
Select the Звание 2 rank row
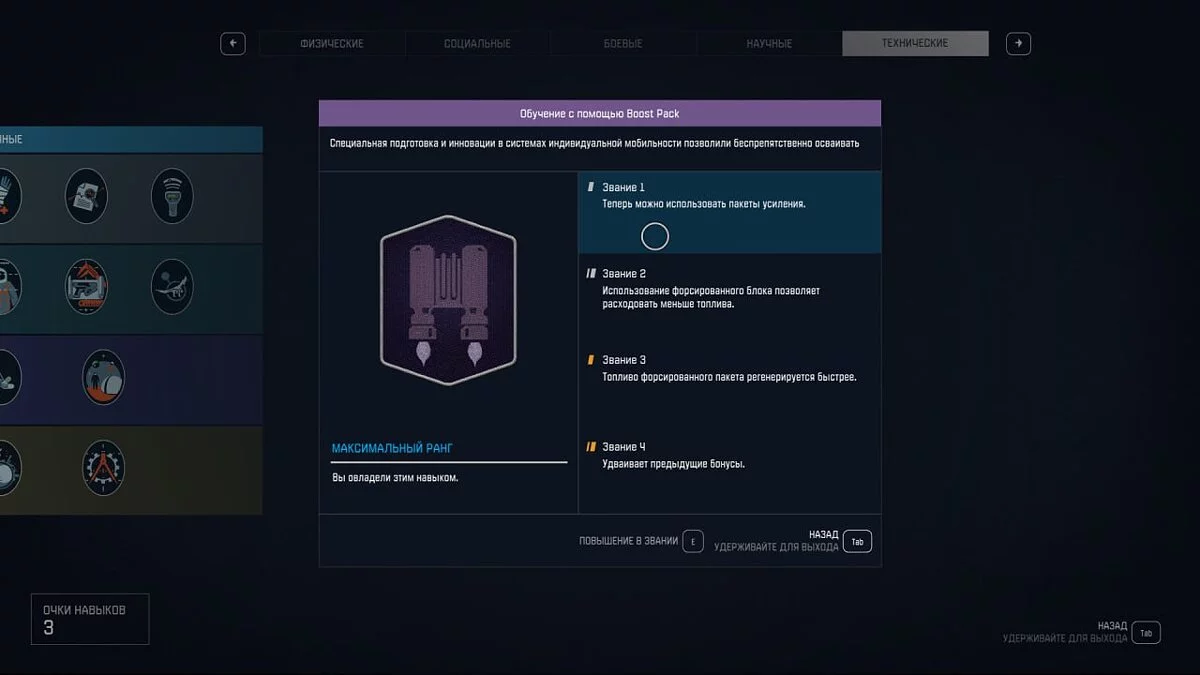coord(730,296)
